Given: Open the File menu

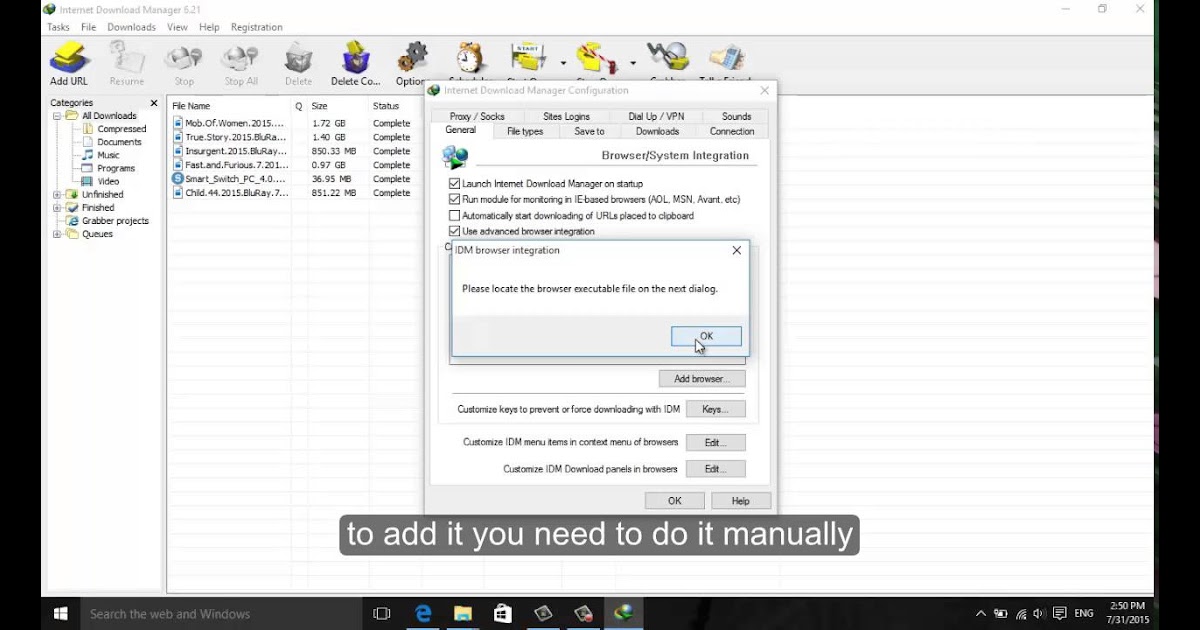Looking at the screenshot, I should click(89, 27).
